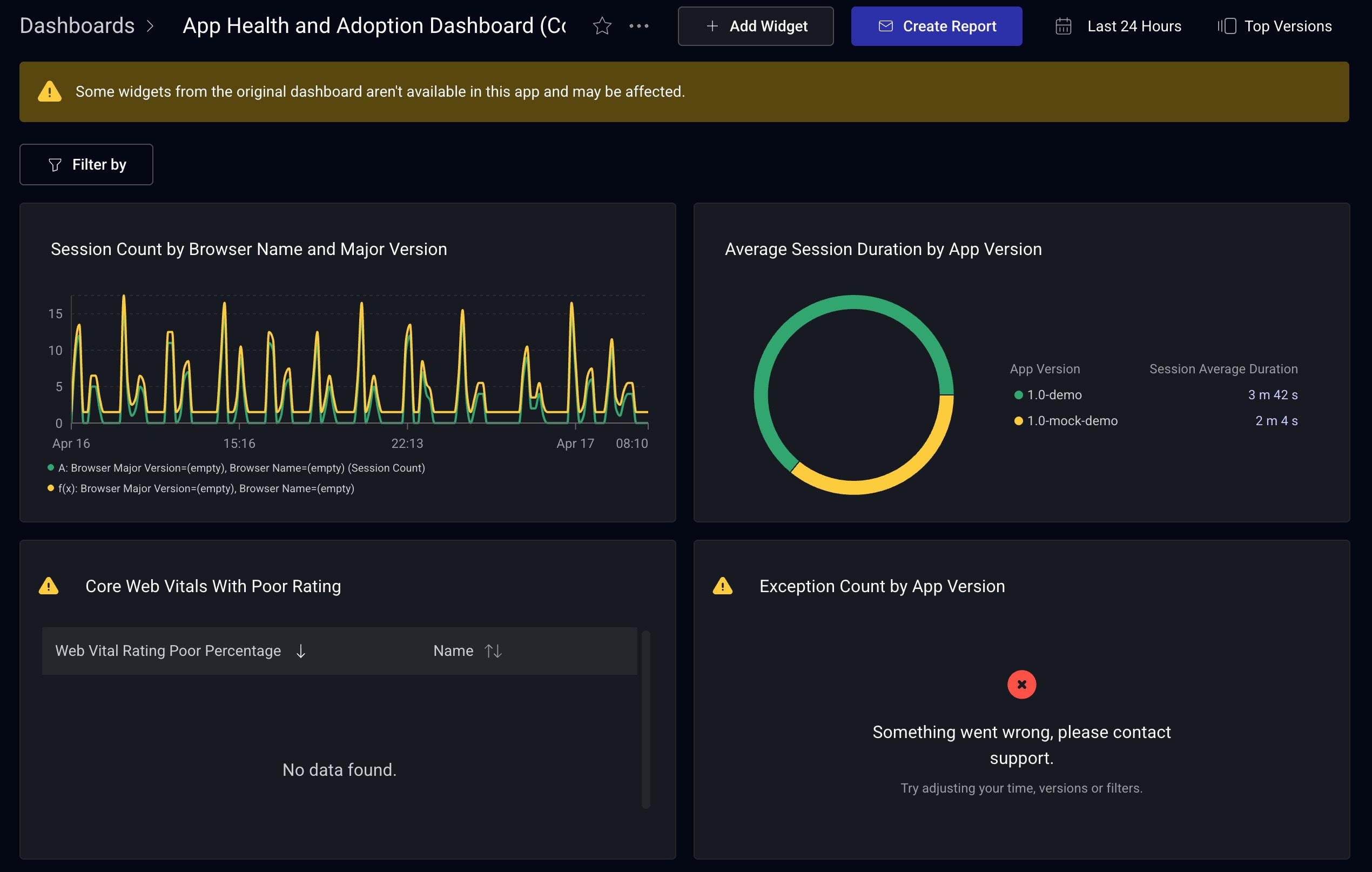Viewport: 1372px width, 872px height.
Task: Click the calendar icon near Last 24 Hours
Action: pyautogui.click(x=1064, y=25)
